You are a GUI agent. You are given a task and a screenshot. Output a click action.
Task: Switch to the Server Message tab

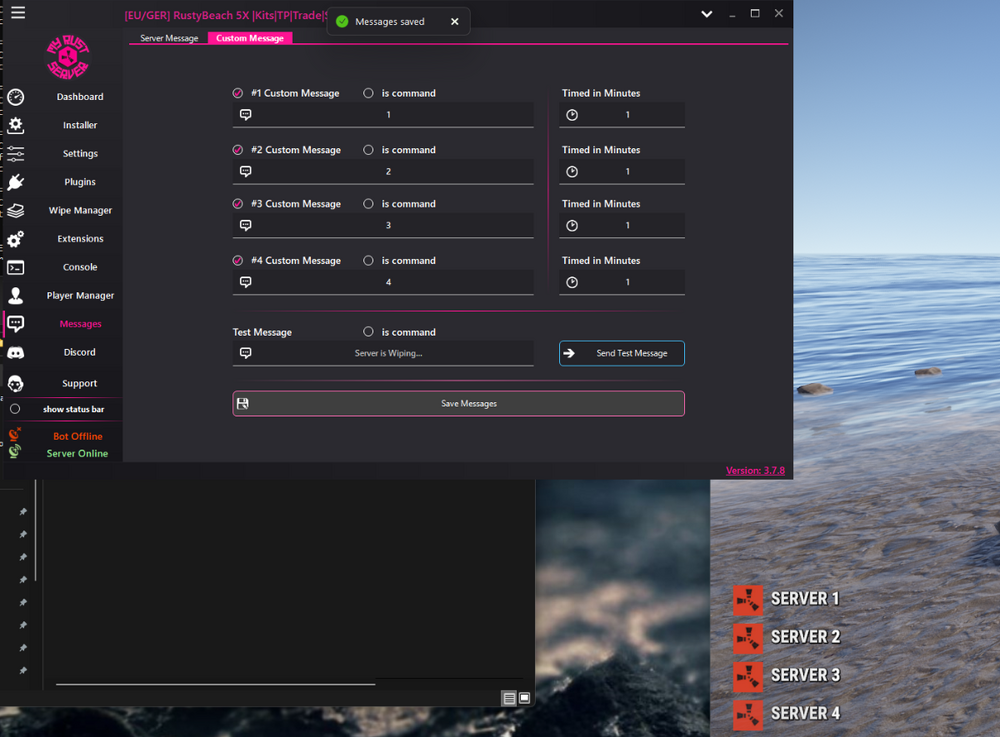pos(167,38)
